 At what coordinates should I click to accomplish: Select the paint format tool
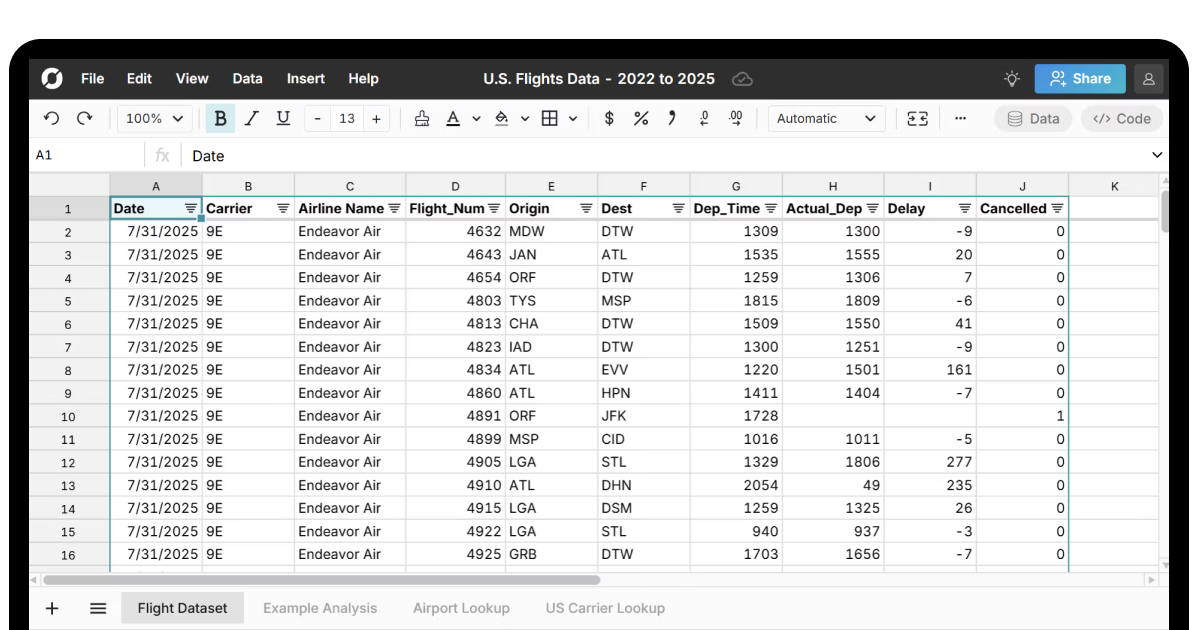click(x=421, y=118)
